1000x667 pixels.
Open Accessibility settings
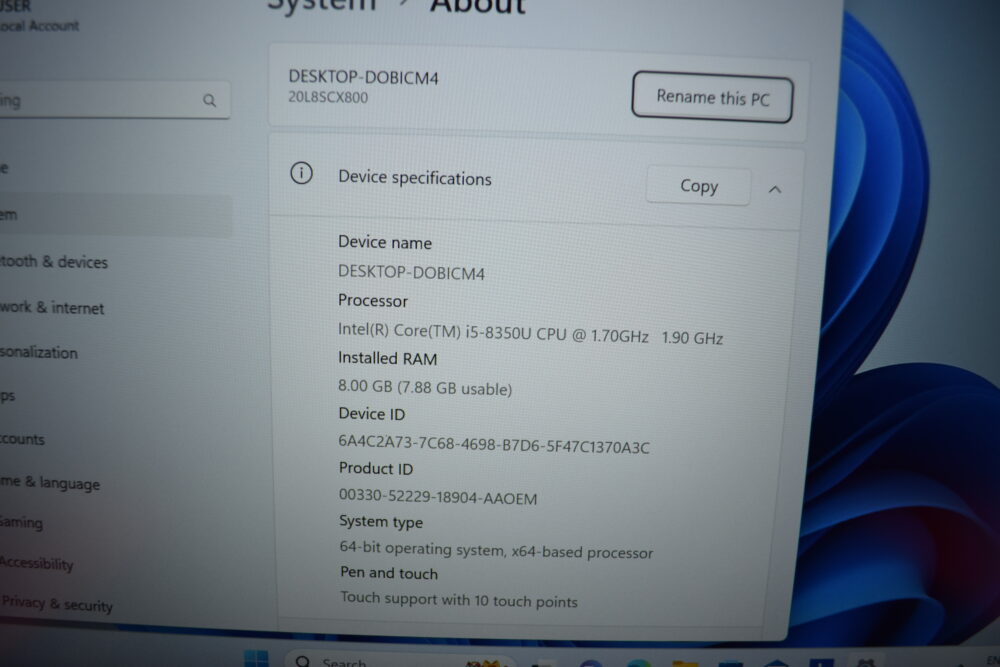[x=37, y=564]
